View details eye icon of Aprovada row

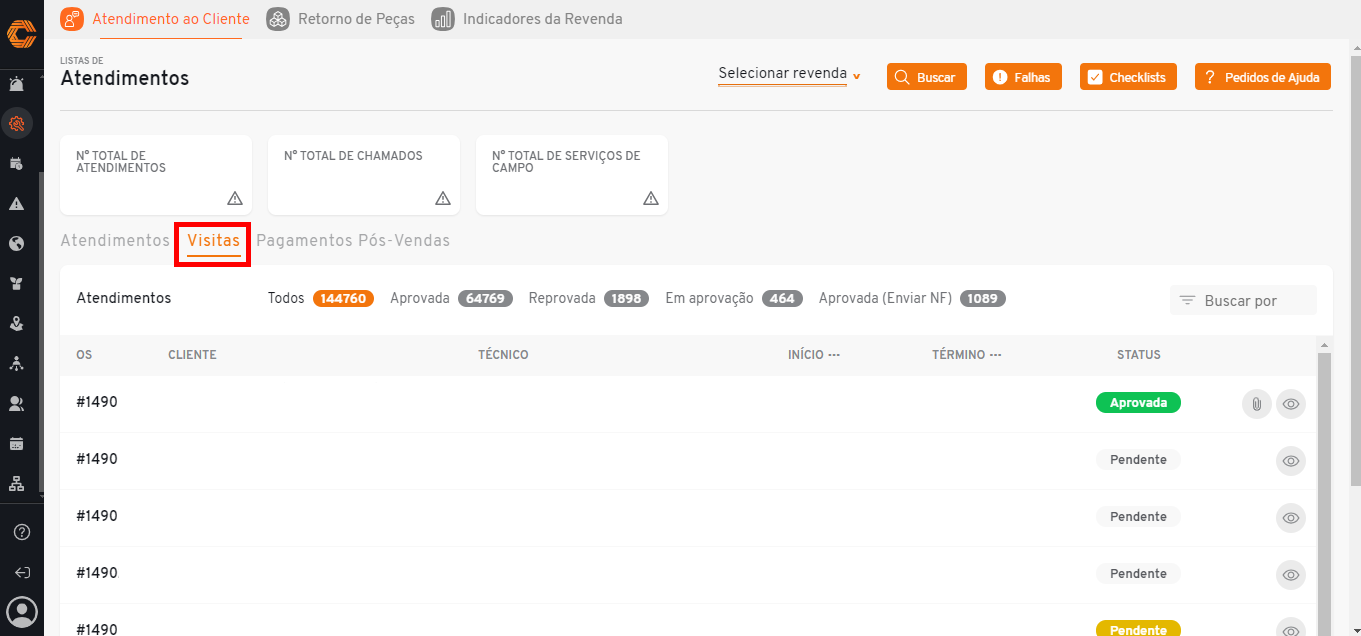1291,404
